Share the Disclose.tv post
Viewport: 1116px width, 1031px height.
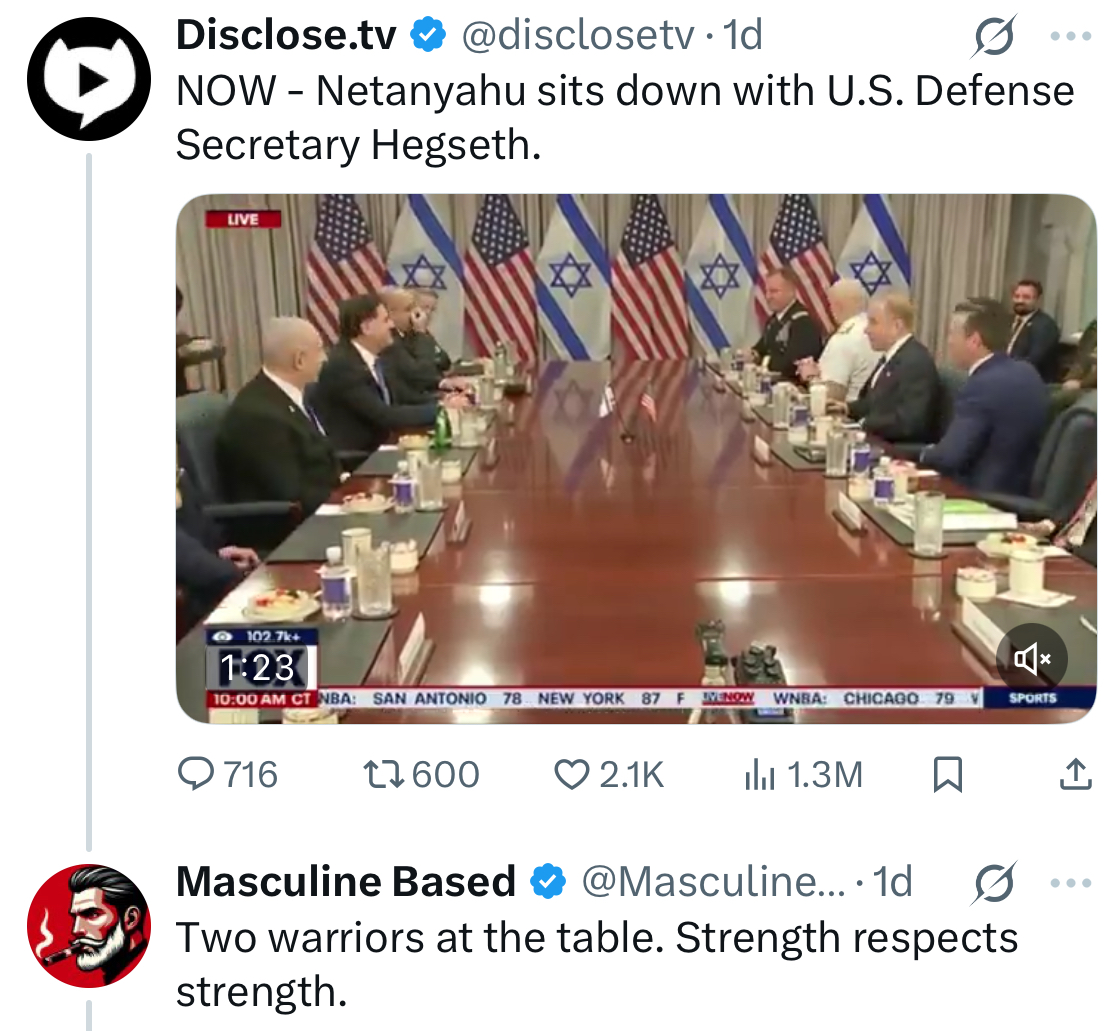click(x=1075, y=774)
